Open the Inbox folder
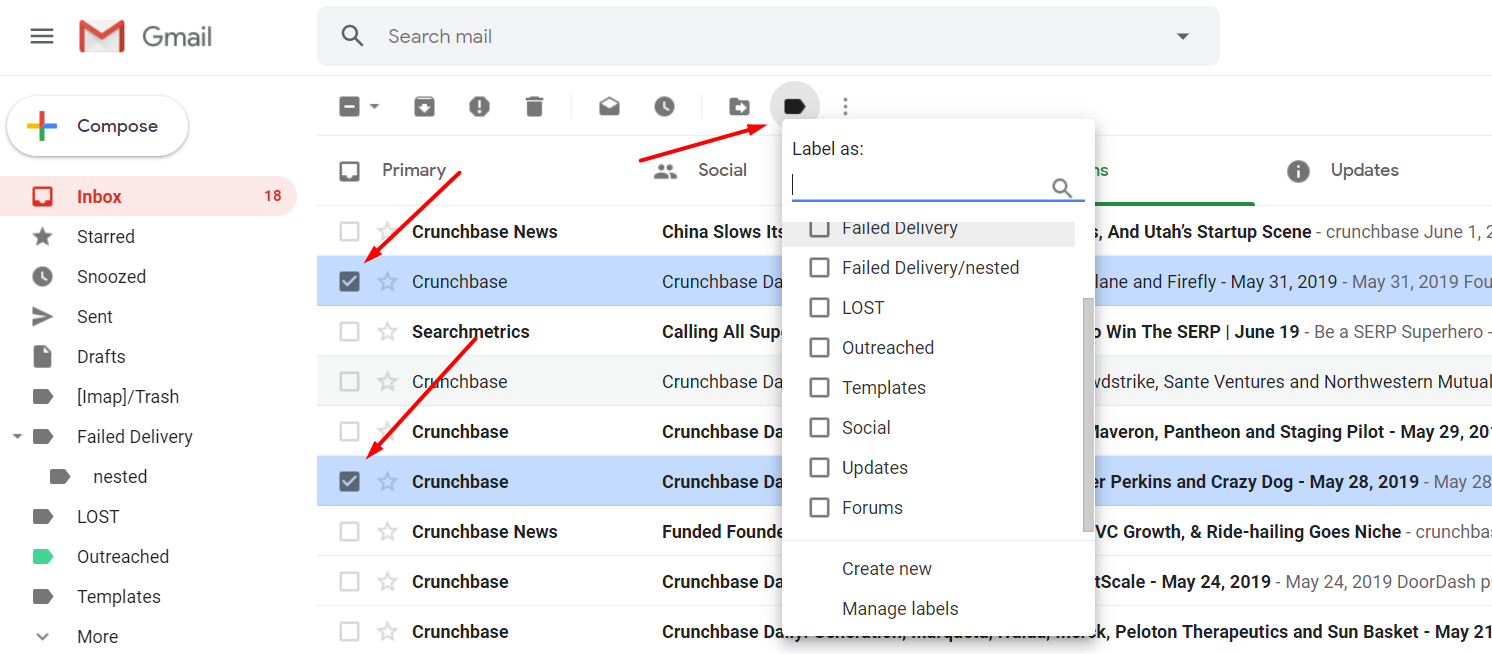Image resolution: width=1492 pixels, height=654 pixels. click(148, 197)
